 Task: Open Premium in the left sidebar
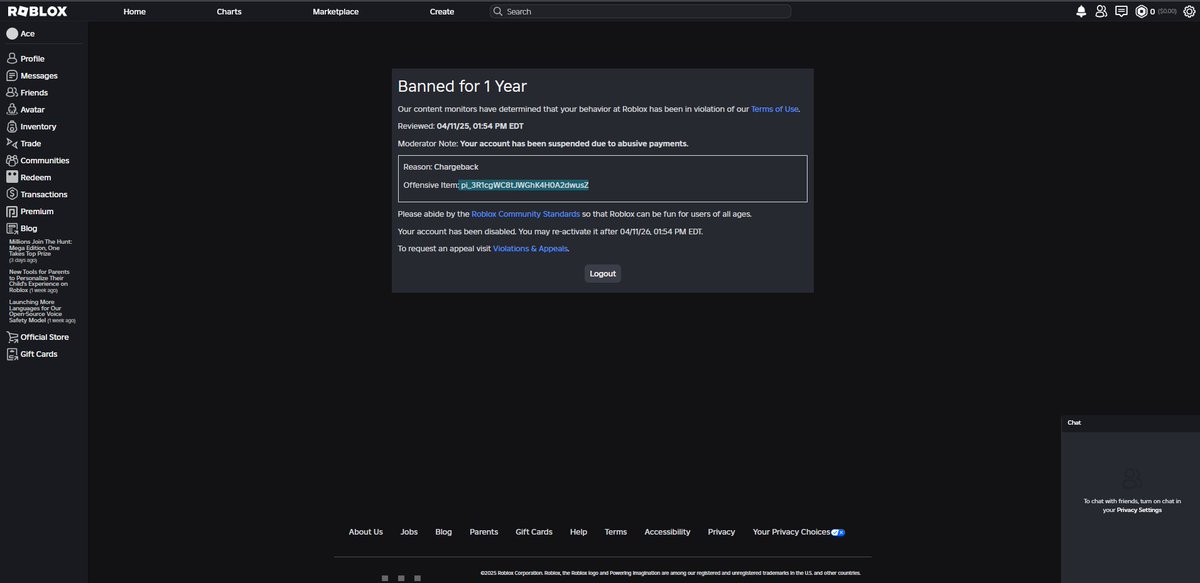click(x=30, y=212)
